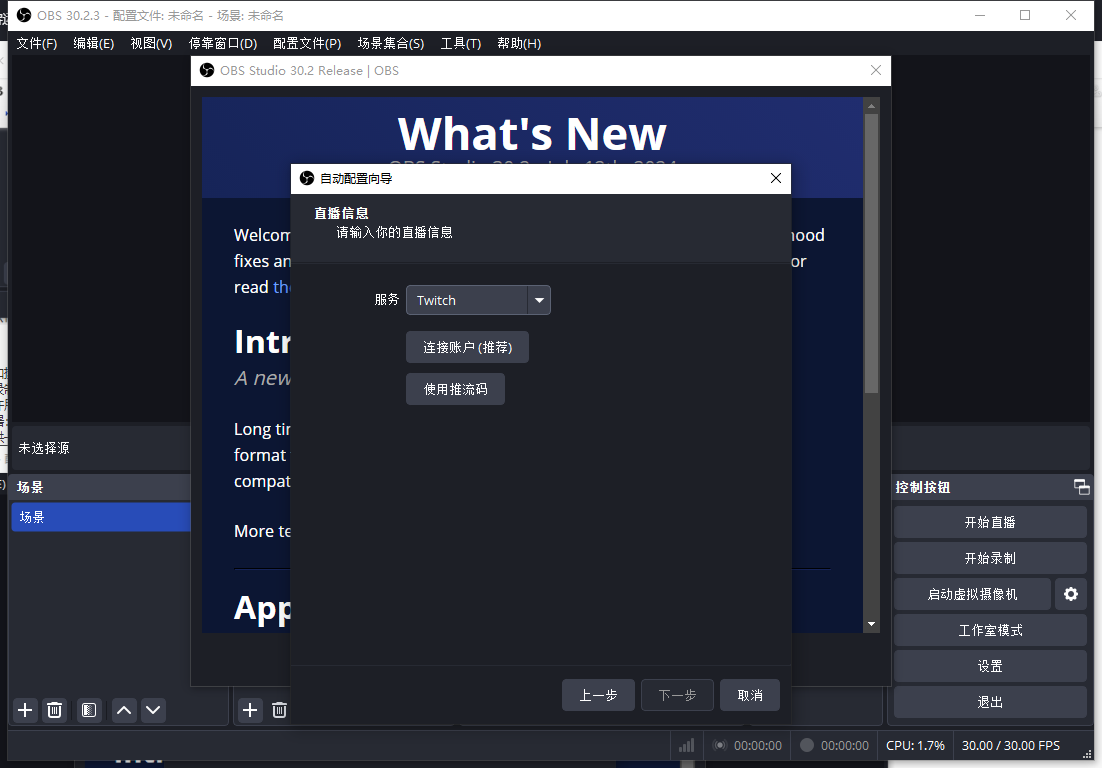The image size is (1102, 768).
Task: Click the recording time status icon
Action: [834, 746]
